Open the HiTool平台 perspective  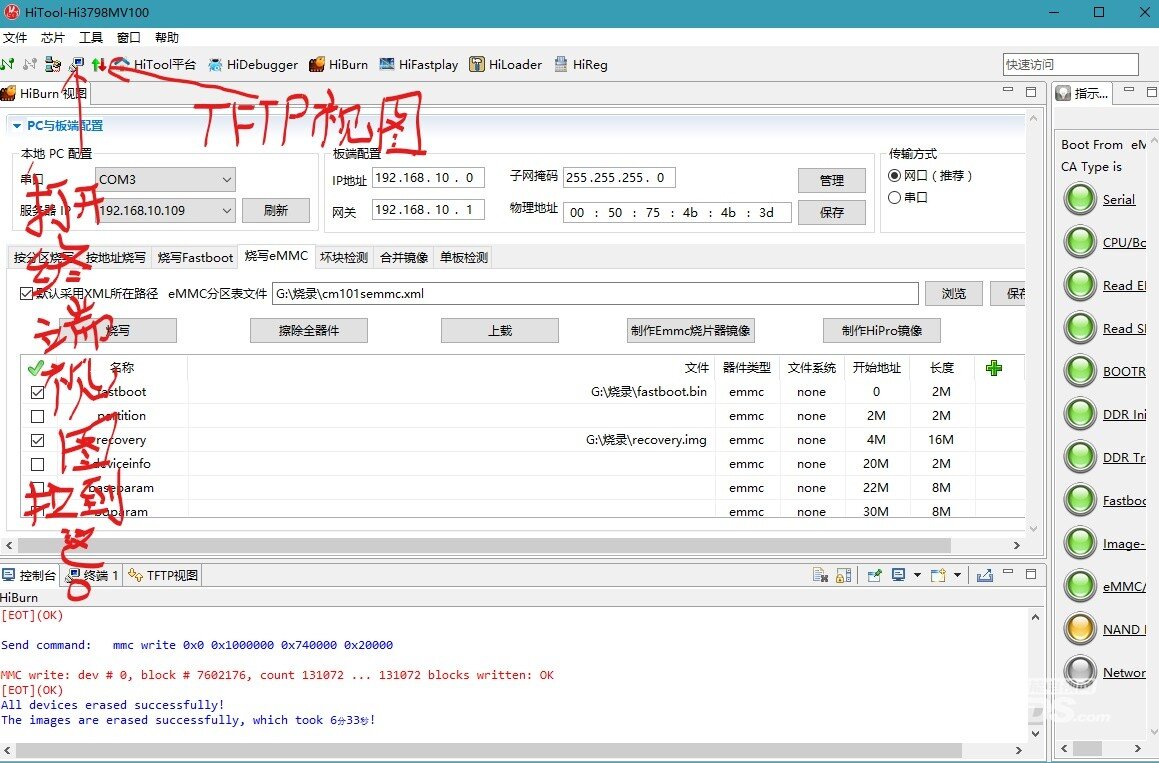click(x=155, y=64)
